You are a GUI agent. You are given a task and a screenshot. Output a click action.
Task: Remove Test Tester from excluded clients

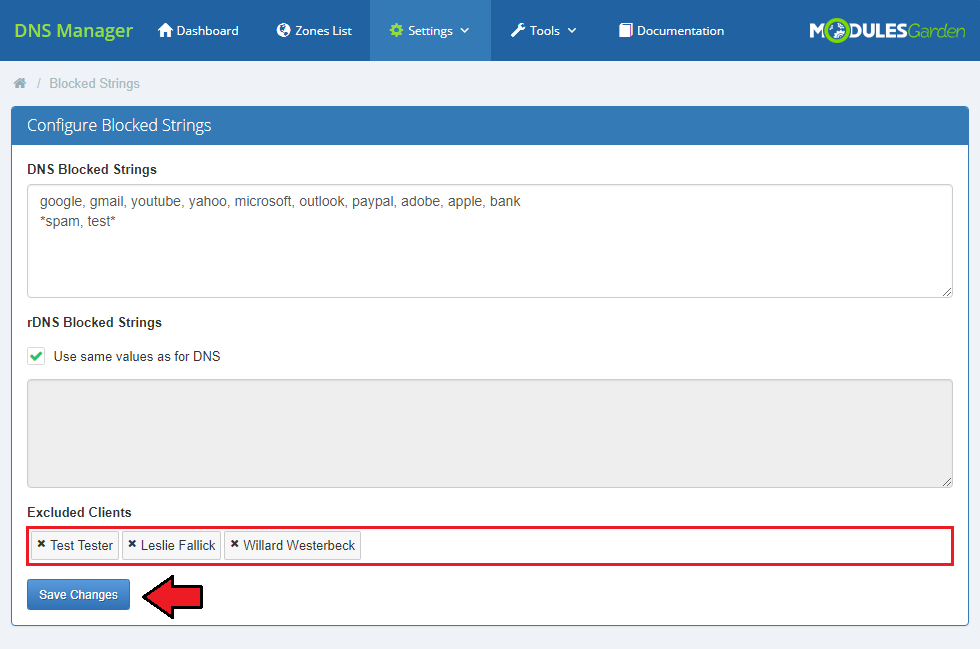pos(41,544)
